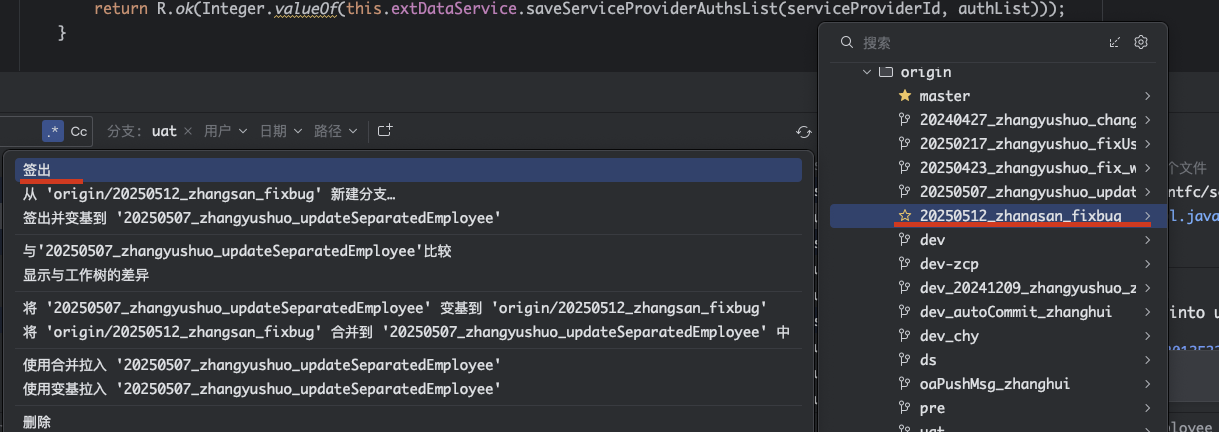
Task: Click the 删除 menu option
Action: [37, 422]
